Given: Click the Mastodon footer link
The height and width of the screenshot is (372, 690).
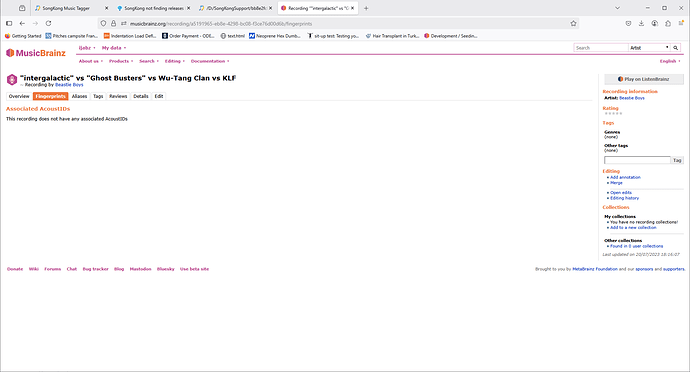Looking at the screenshot, I should click(x=140, y=269).
